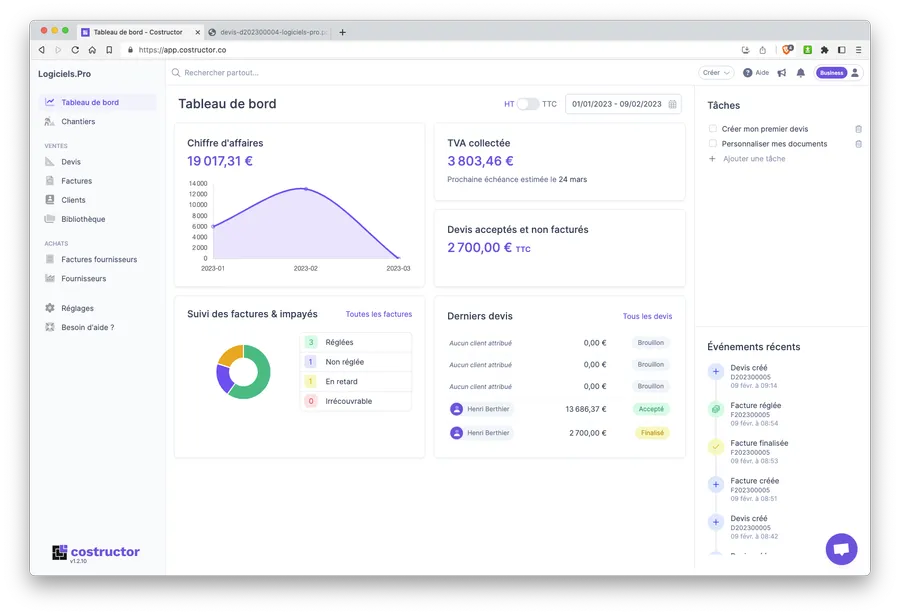Screen dimensions: 900x615
Task: Click the green segment of donut chart
Action: pos(257,384)
